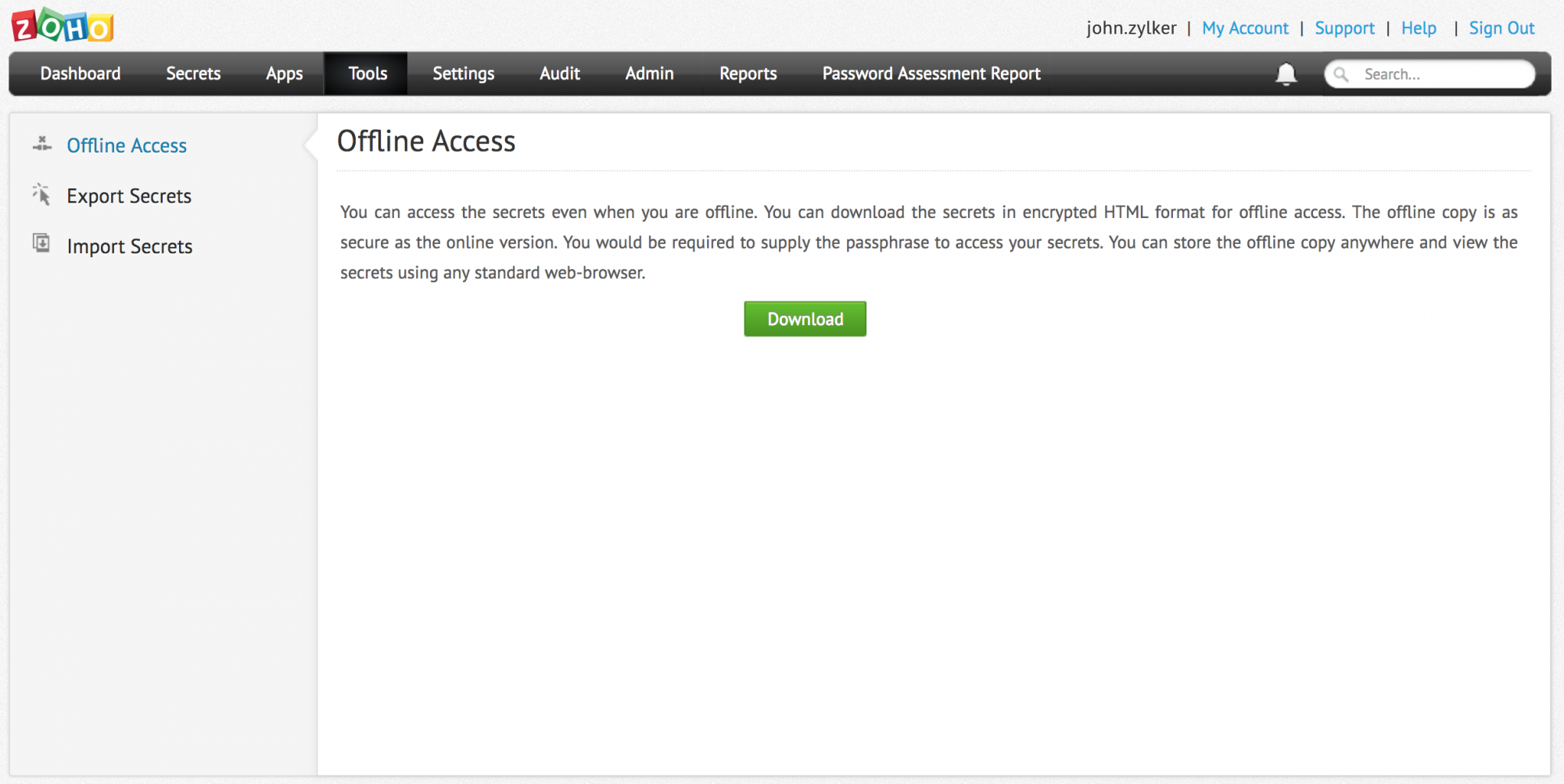
Task: Open Export Secrets in sidebar
Action: click(129, 195)
